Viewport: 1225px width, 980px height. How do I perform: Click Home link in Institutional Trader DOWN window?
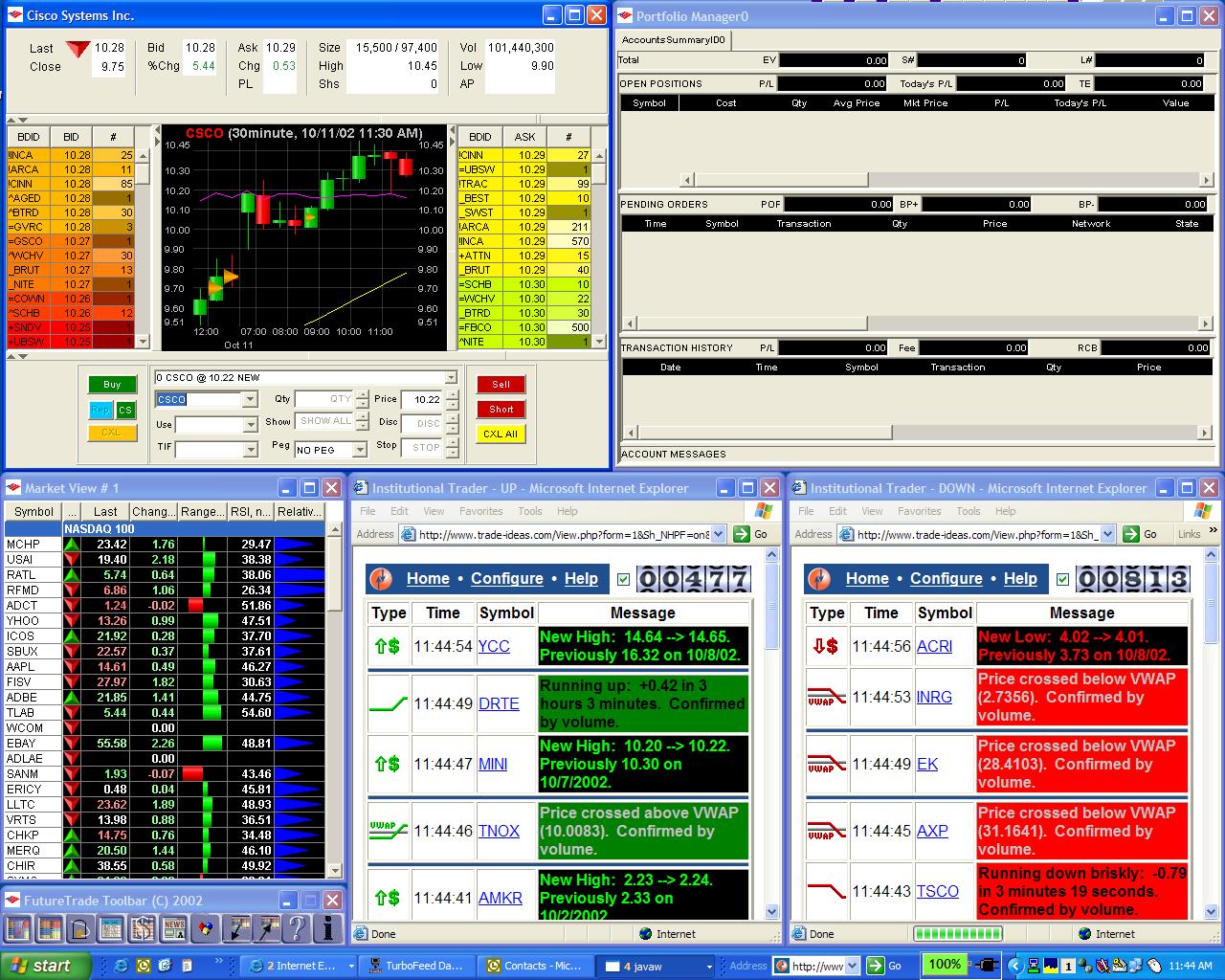pyautogui.click(x=867, y=578)
